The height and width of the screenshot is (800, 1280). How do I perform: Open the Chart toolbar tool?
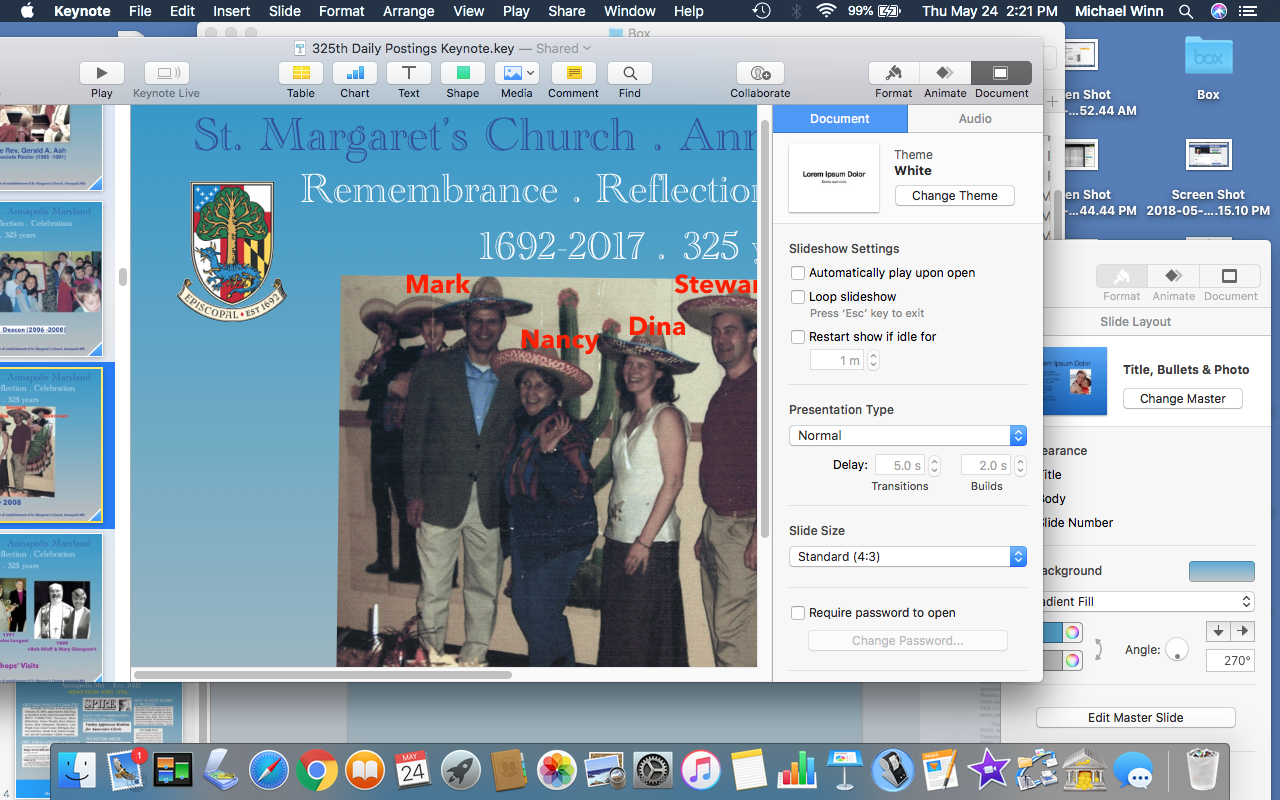click(x=354, y=73)
